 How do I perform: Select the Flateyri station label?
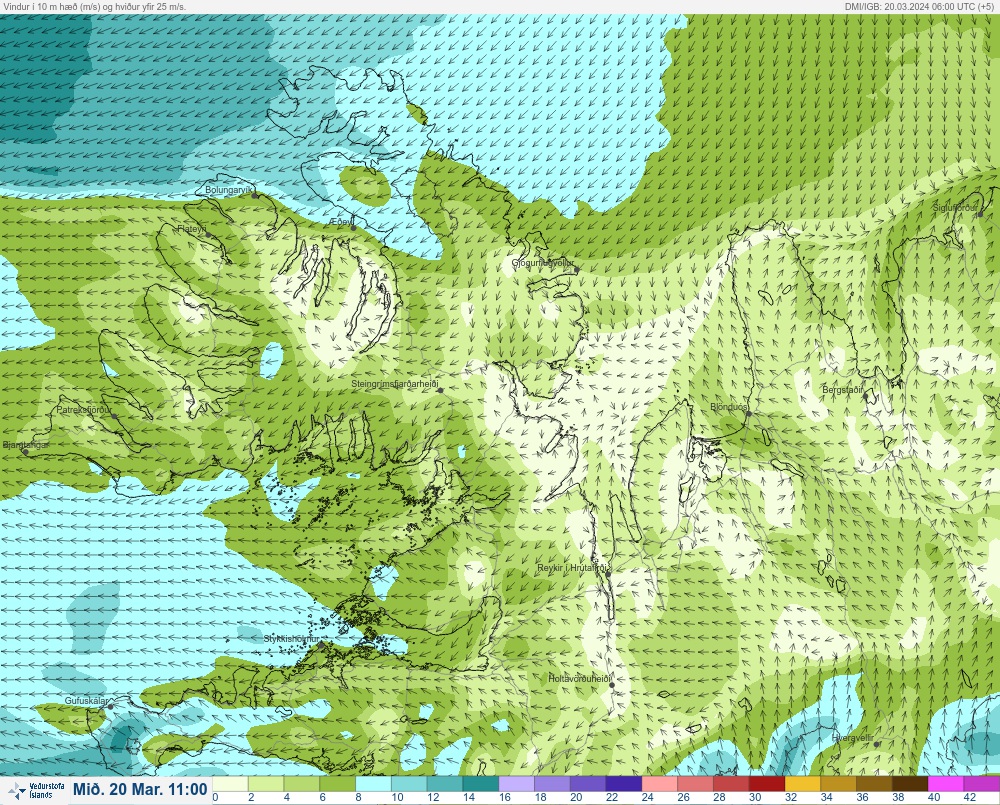(191, 228)
